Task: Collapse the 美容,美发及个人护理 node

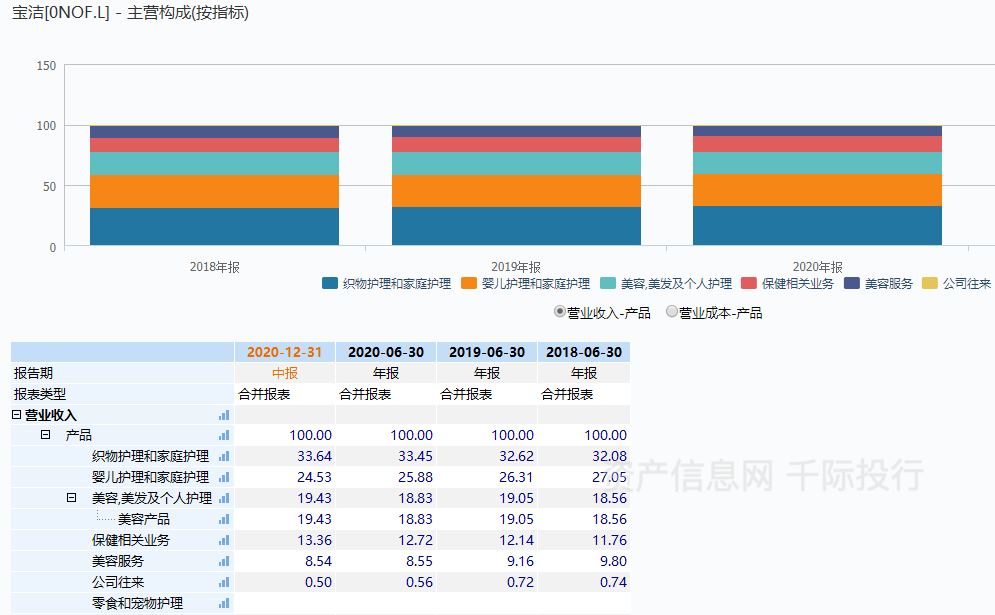Action: pos(72,498)
